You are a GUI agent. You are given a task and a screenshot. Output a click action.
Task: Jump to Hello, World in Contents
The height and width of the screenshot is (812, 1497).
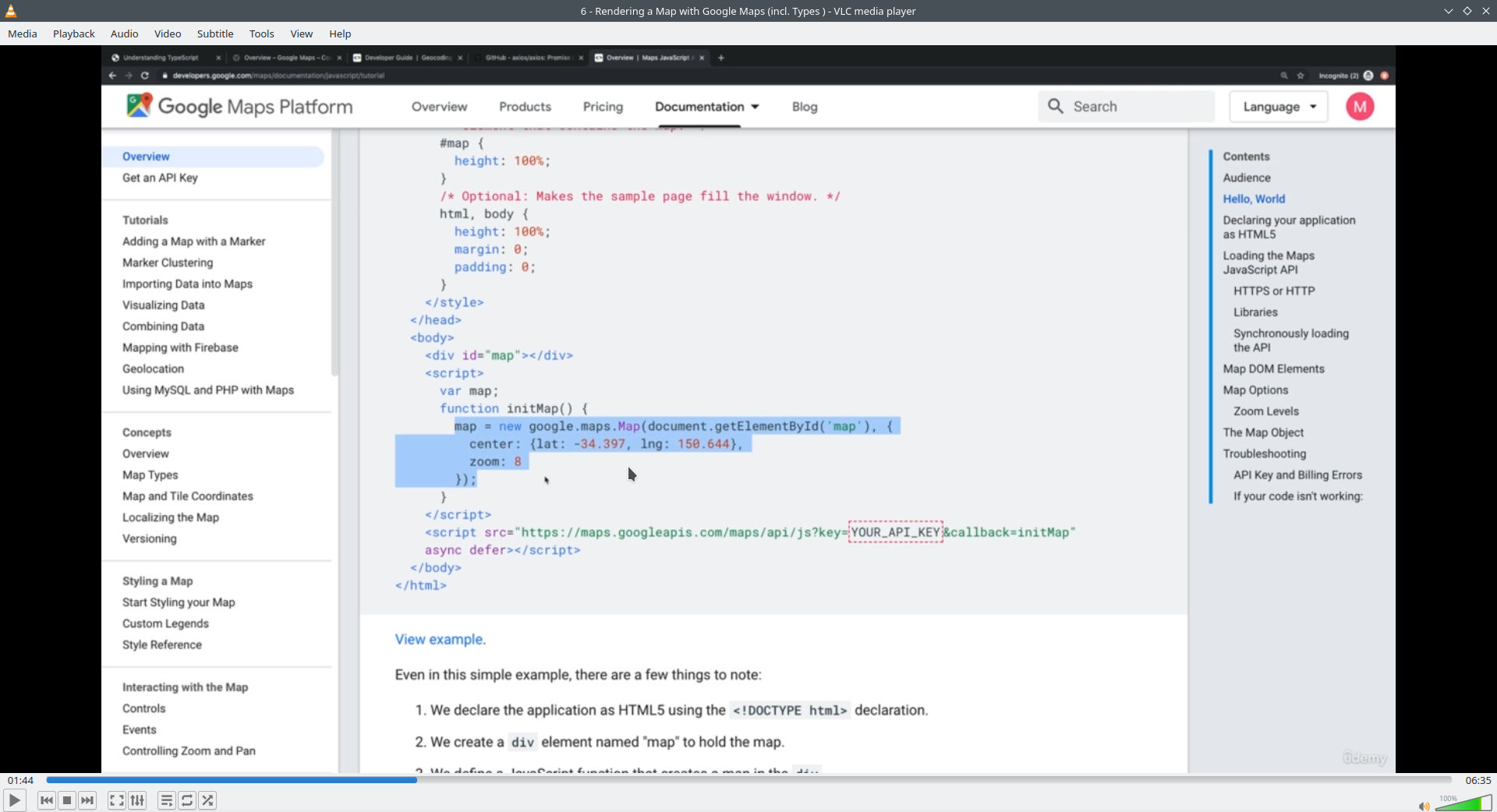(1254, 199)
